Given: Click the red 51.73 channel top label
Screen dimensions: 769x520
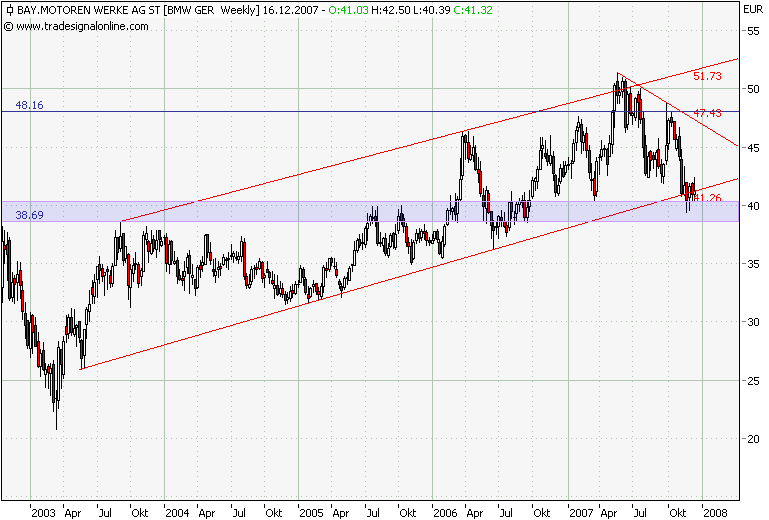Looking at the screenshot, I should click(x=708, y=76).
